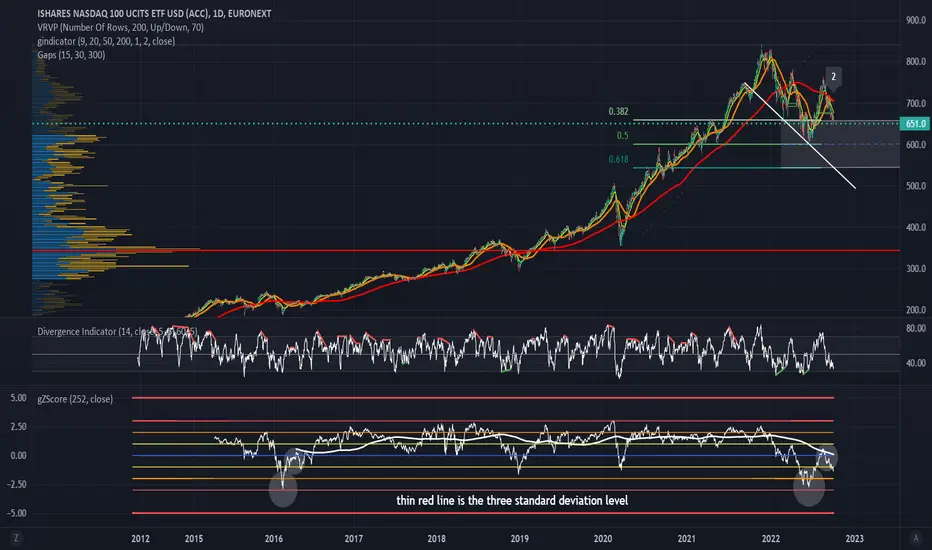Click the VRVP indicator legend
This screenshot has width=932, height=550.
120,27
